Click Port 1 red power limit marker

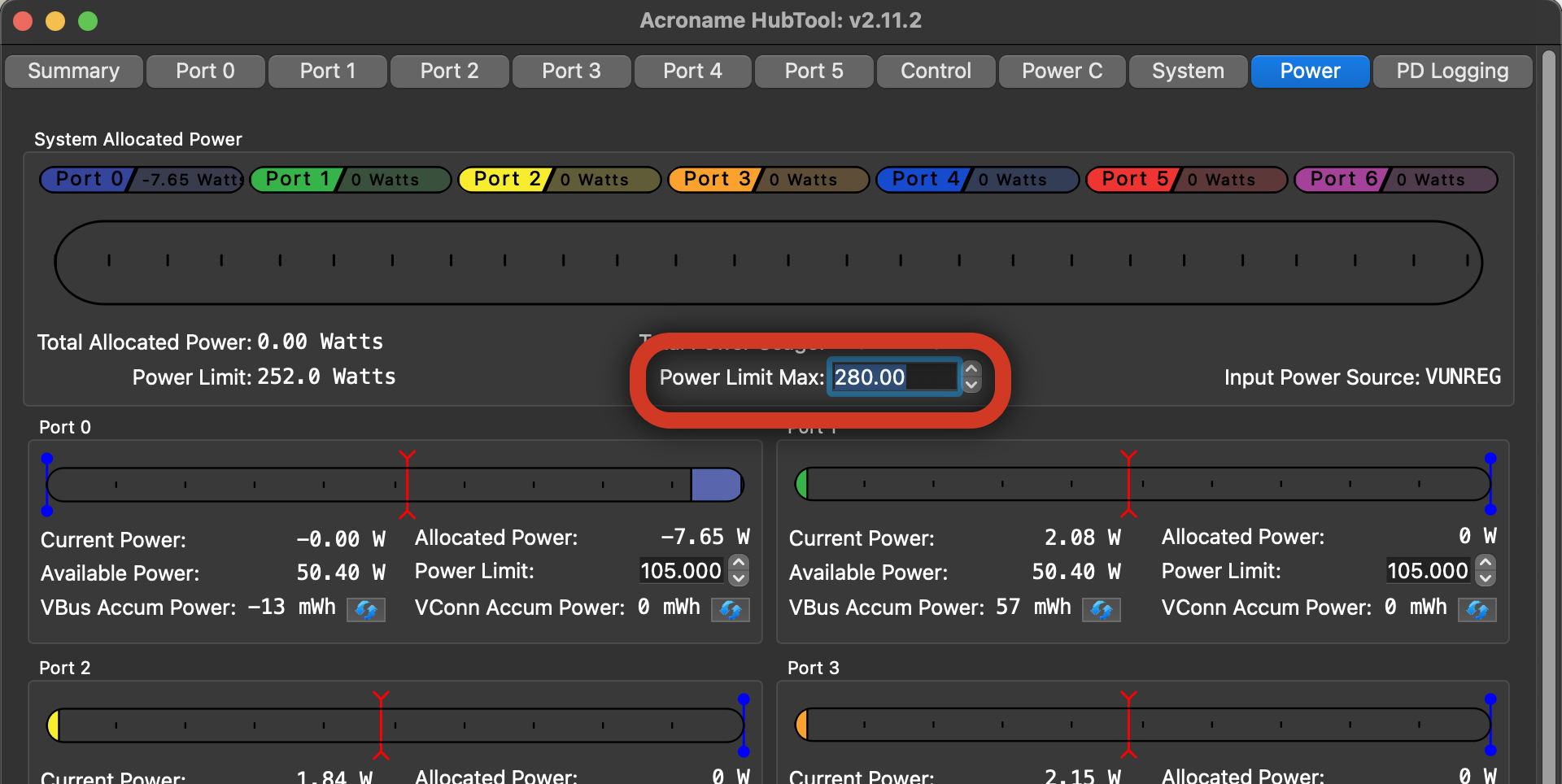click(1128, 483)
